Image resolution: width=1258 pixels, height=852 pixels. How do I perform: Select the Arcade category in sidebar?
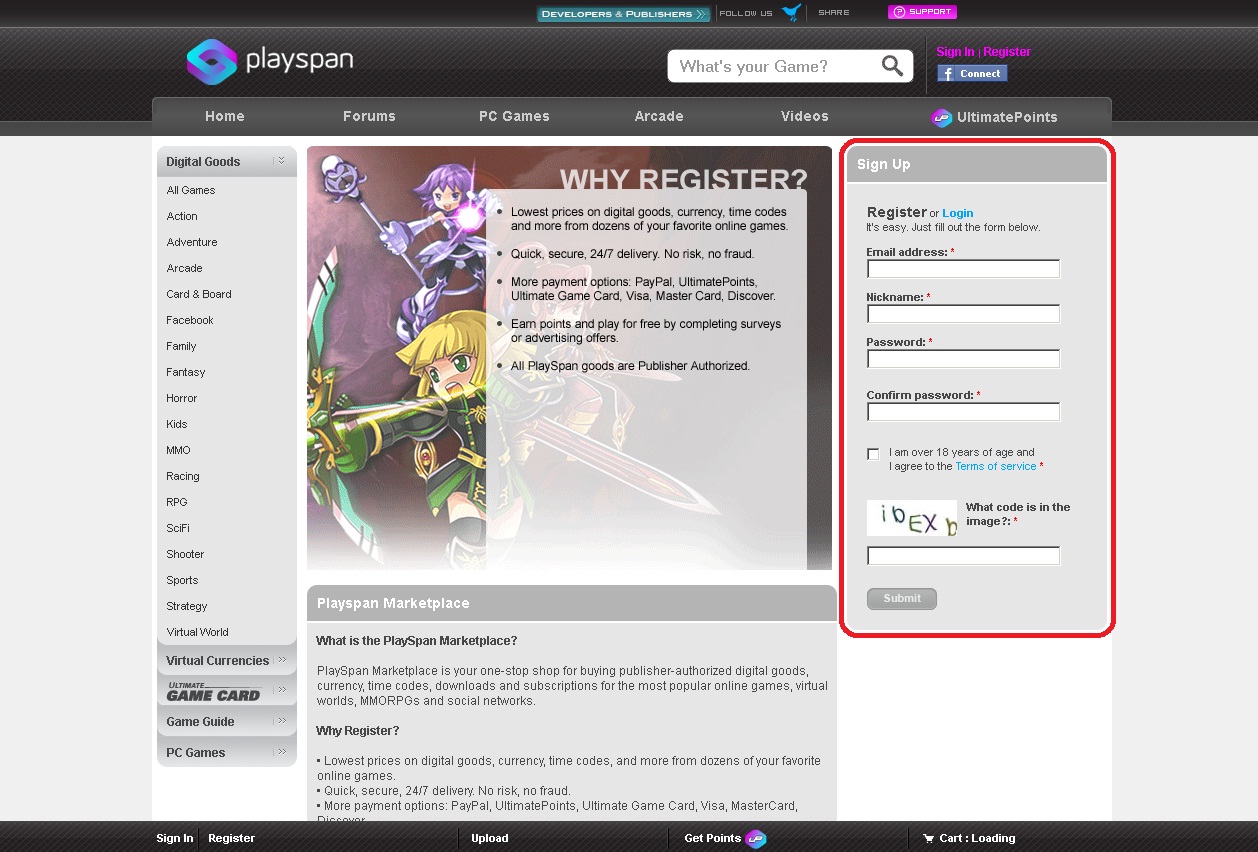[x=184, y=268]
